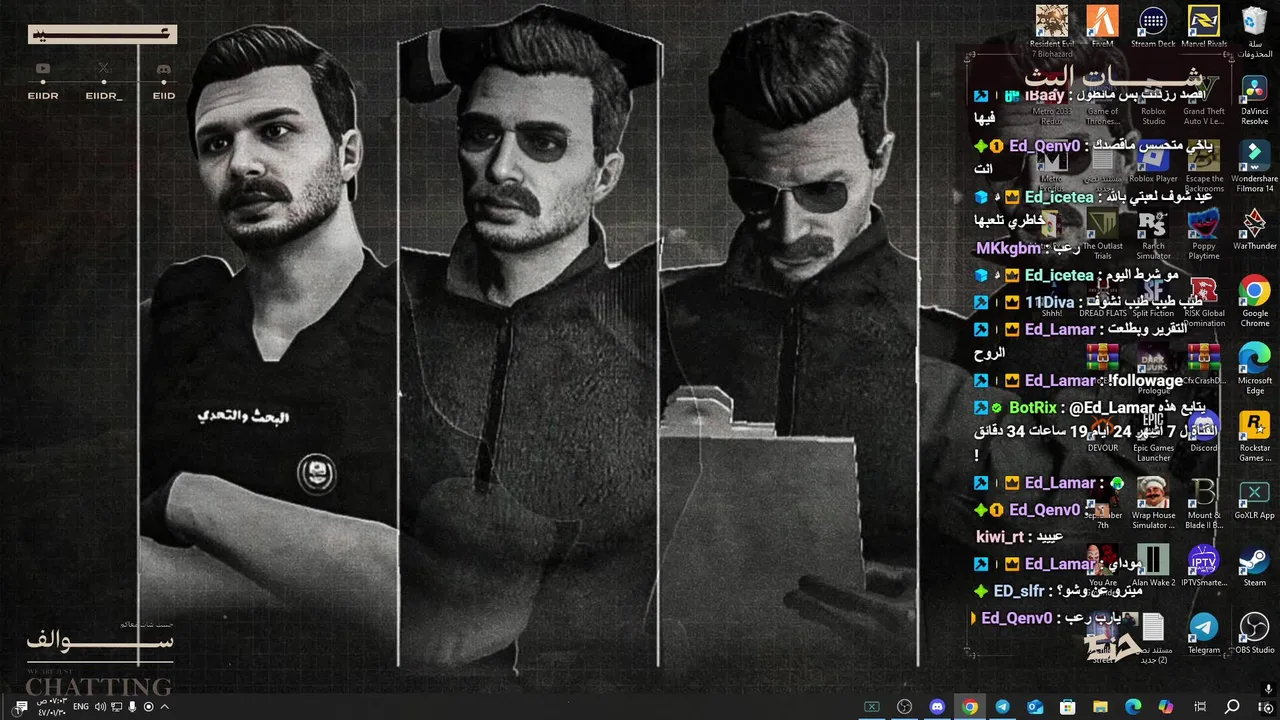
Task: Switch to GoXLR app on the taskbar
Action: point(872,706)
